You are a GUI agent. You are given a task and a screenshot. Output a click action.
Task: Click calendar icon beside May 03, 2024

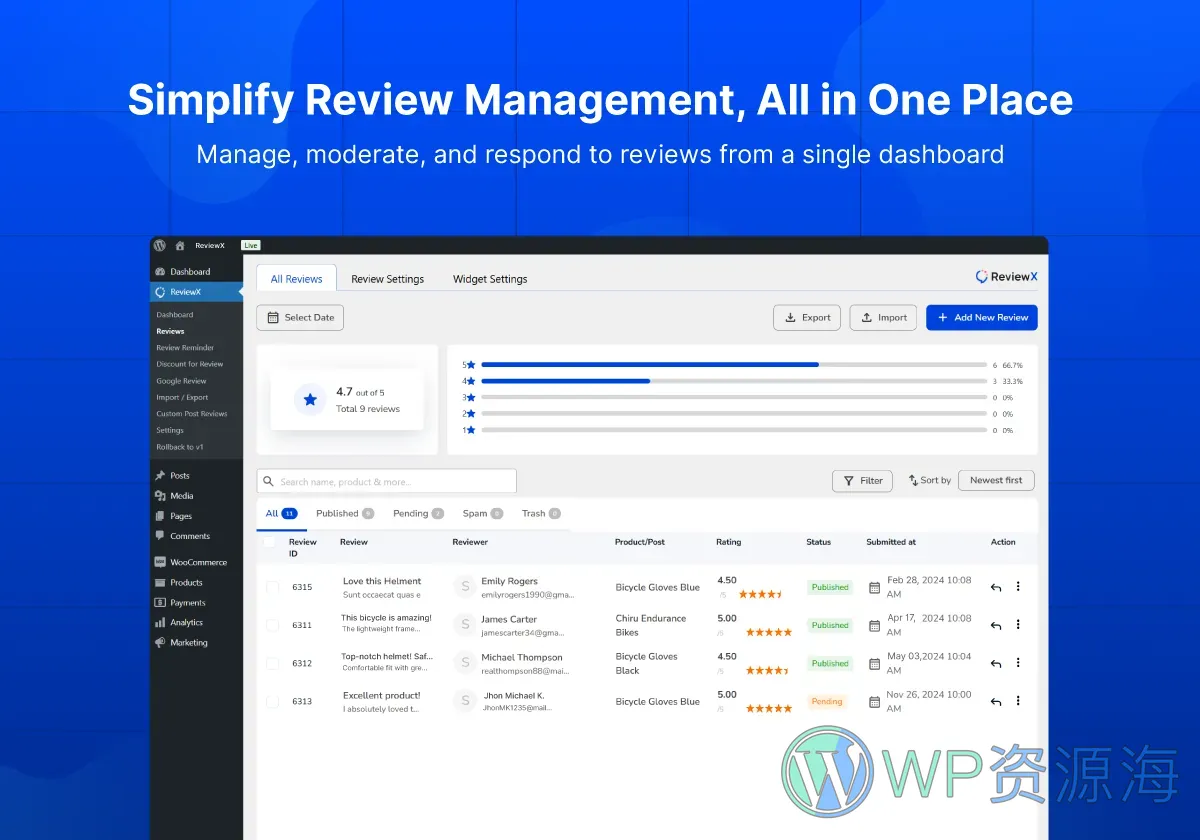click(x=874, y=664)
